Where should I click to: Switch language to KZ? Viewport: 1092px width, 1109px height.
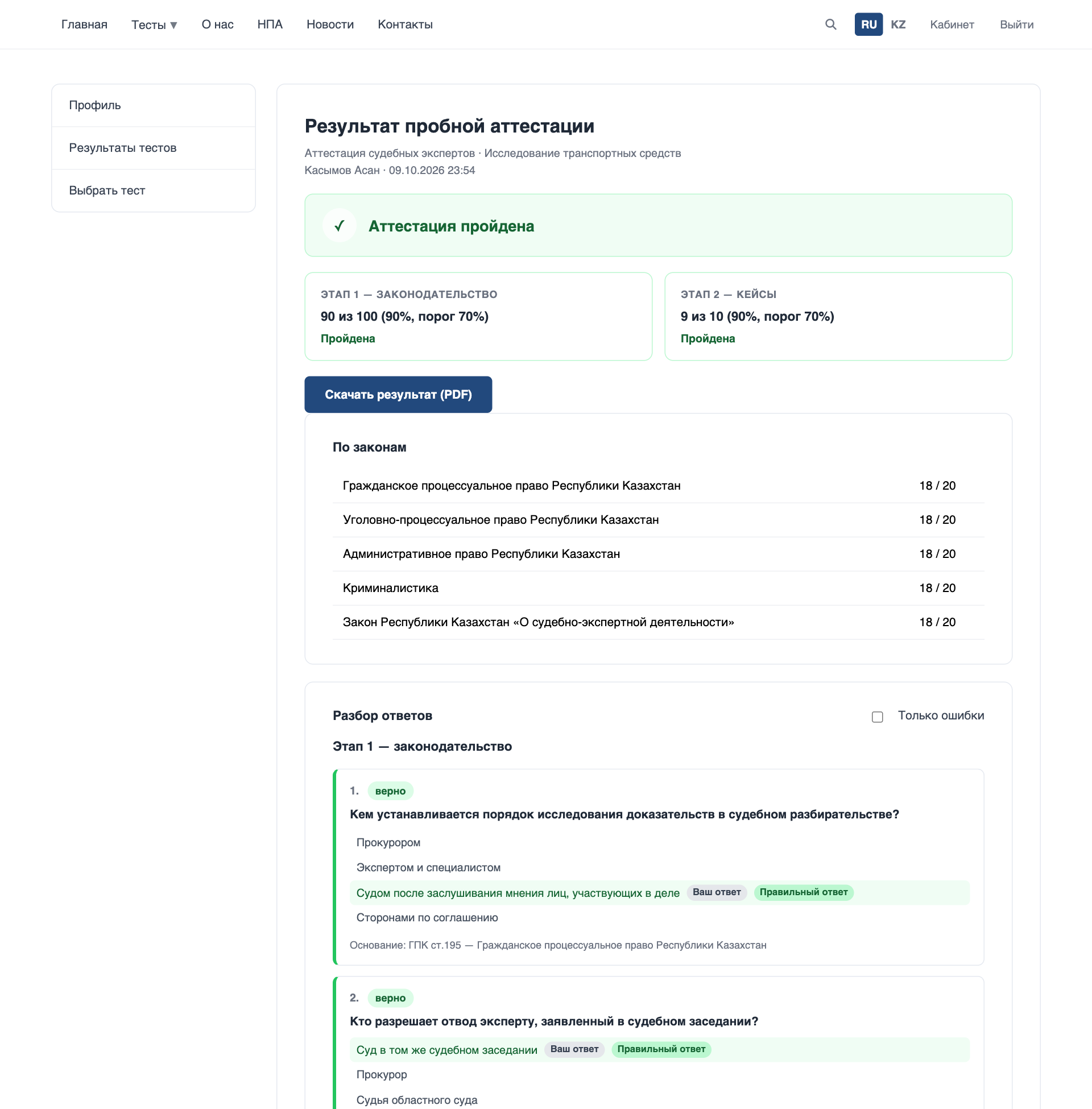898,24
